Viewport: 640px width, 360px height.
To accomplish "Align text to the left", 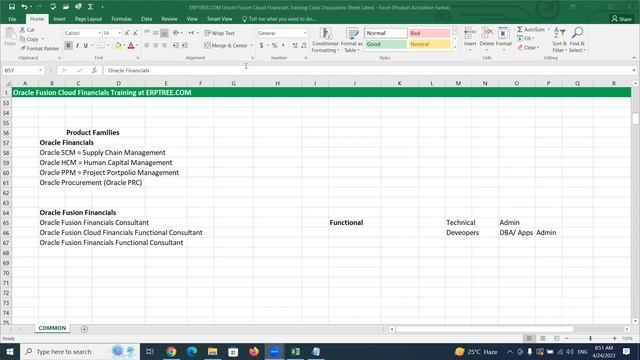I will pyautogui.click(x=147, y=45).
